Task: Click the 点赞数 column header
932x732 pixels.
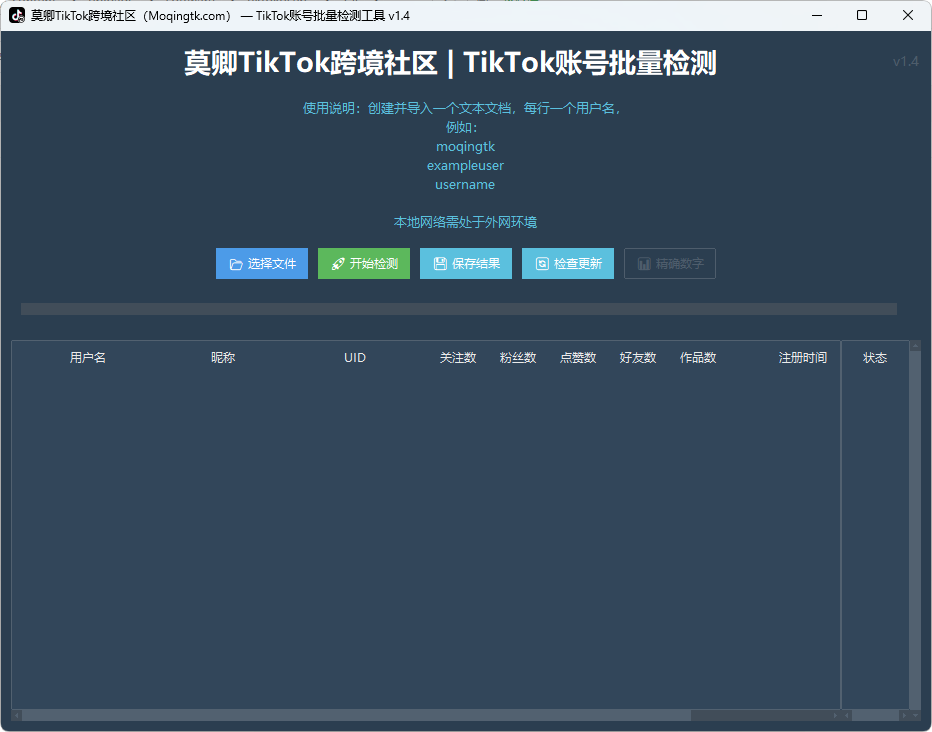Action: click(578, 358)
